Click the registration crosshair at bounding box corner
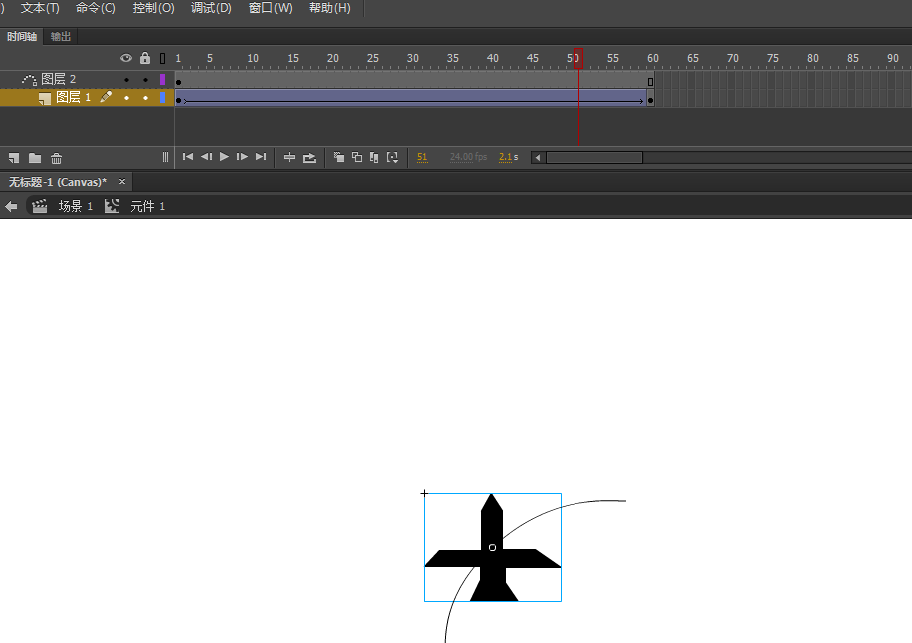The width and height of the screenshot is (912, 643). (x=425, y=494)
